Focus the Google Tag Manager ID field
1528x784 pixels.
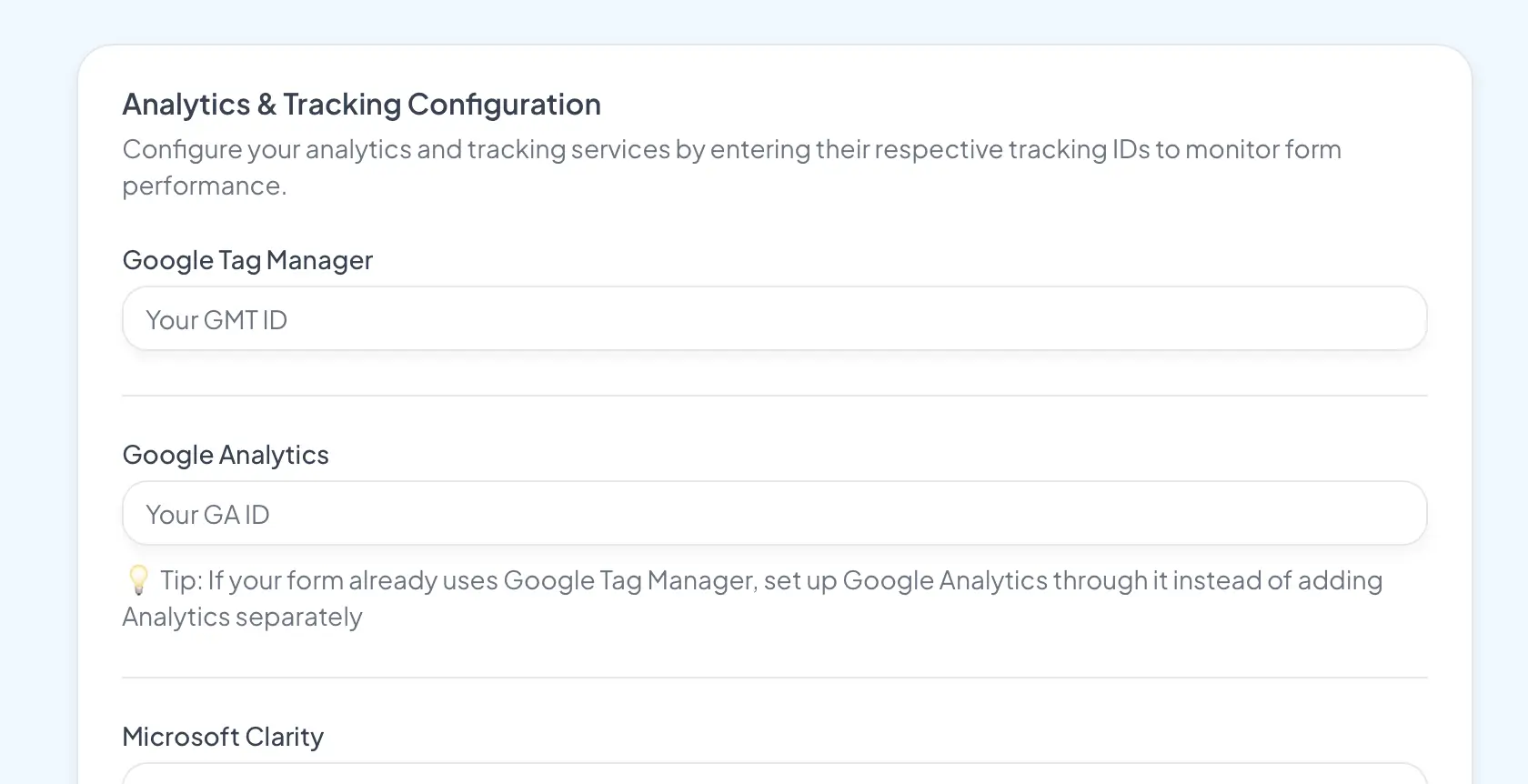(x=774, y=319)
